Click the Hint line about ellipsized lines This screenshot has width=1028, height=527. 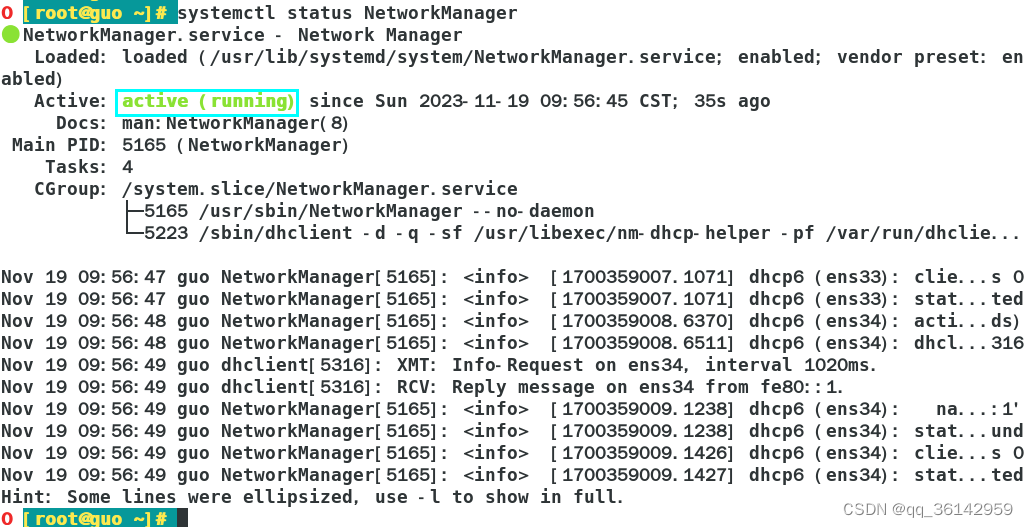pyautogui.click(x=312, y=497)
